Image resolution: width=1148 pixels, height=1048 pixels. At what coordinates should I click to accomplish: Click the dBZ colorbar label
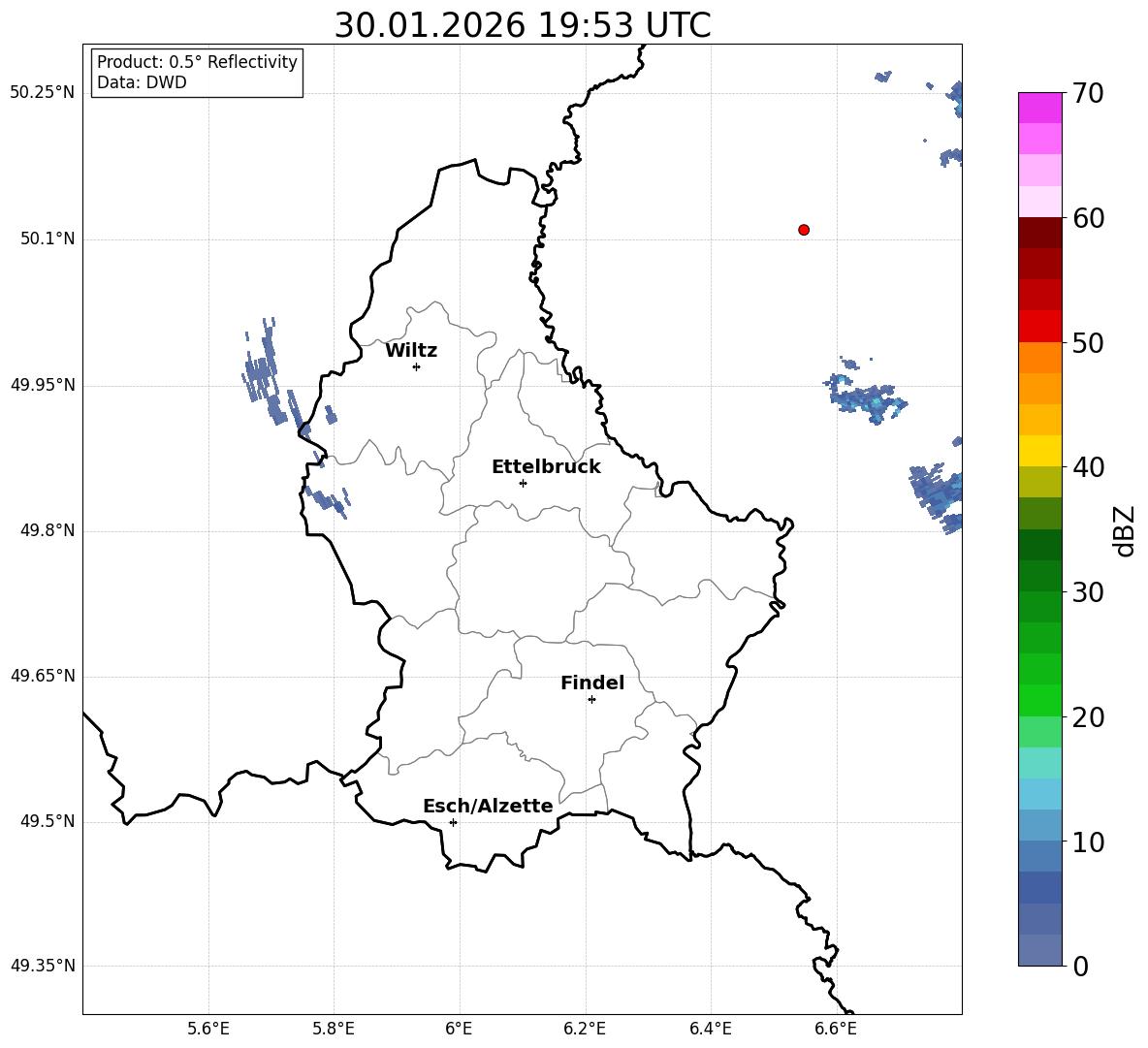point(1124,530)
